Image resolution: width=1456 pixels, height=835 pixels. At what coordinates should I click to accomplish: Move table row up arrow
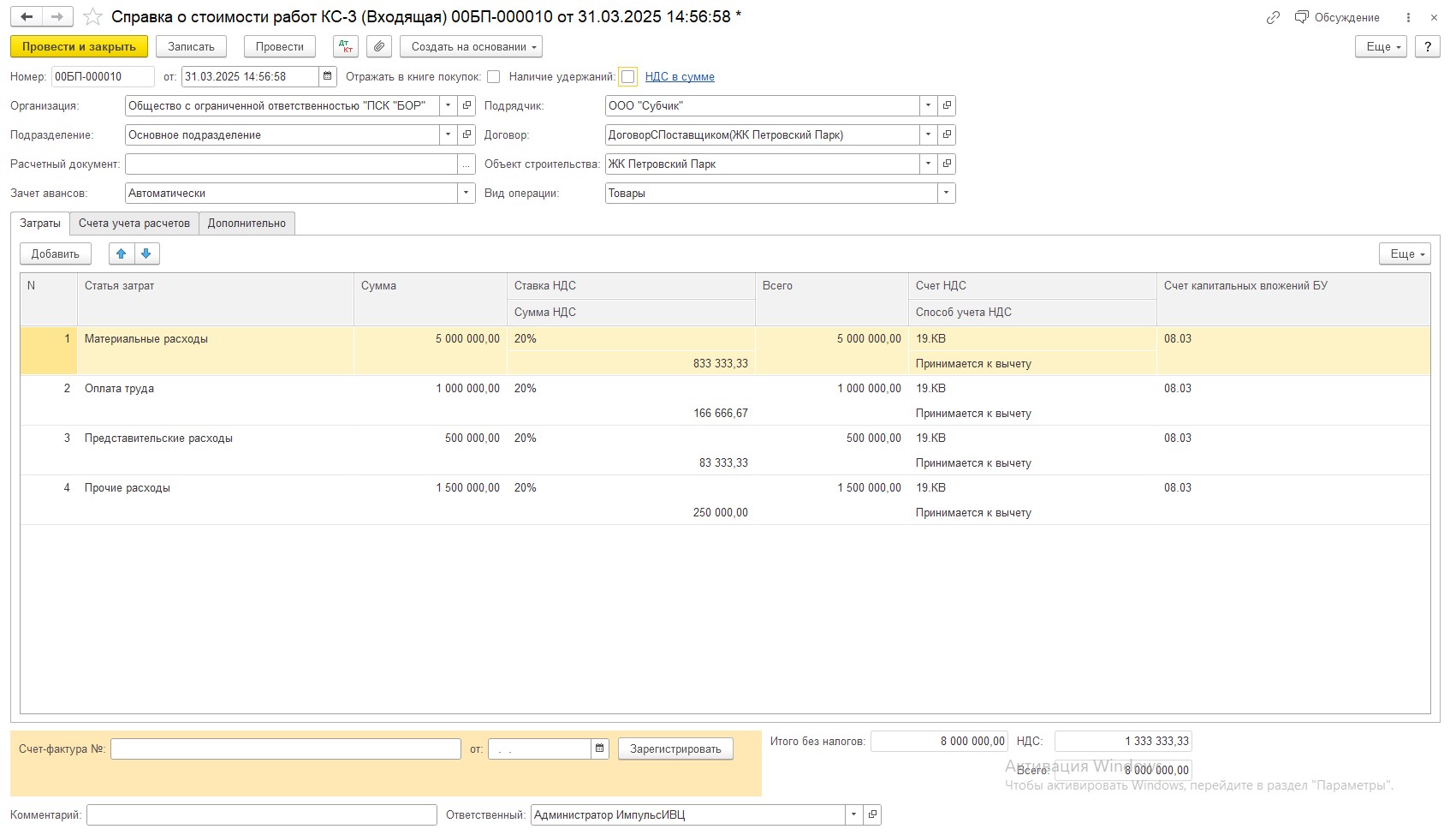(122, 253)
